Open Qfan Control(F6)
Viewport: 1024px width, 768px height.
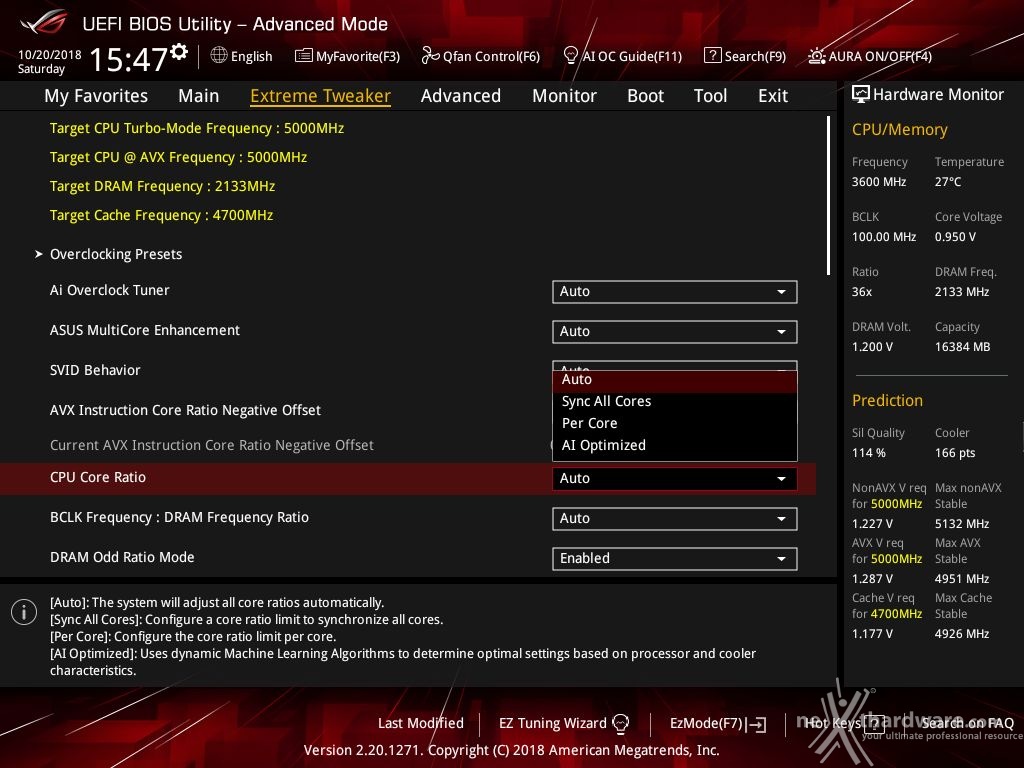click(481, 56)
